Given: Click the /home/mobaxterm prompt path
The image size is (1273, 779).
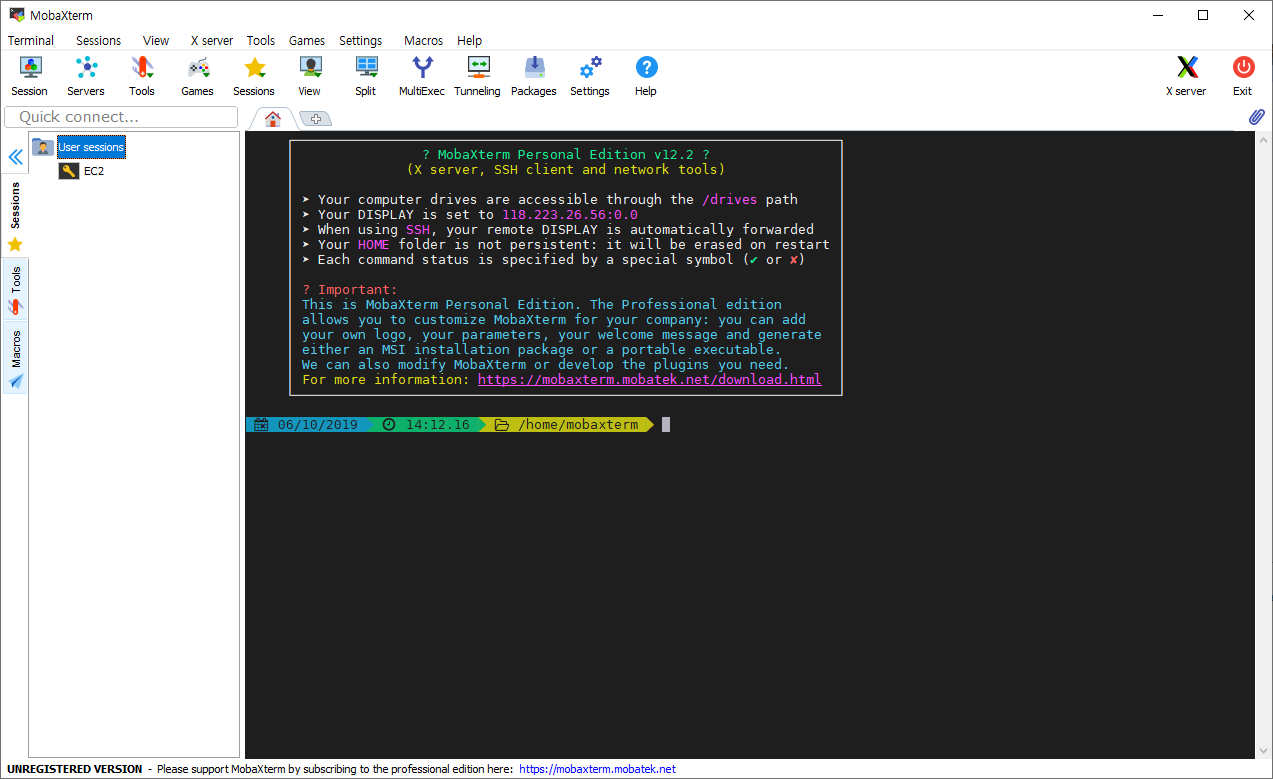Looking at the screenshot, I should pyautogui.click(x=578, y=425).
